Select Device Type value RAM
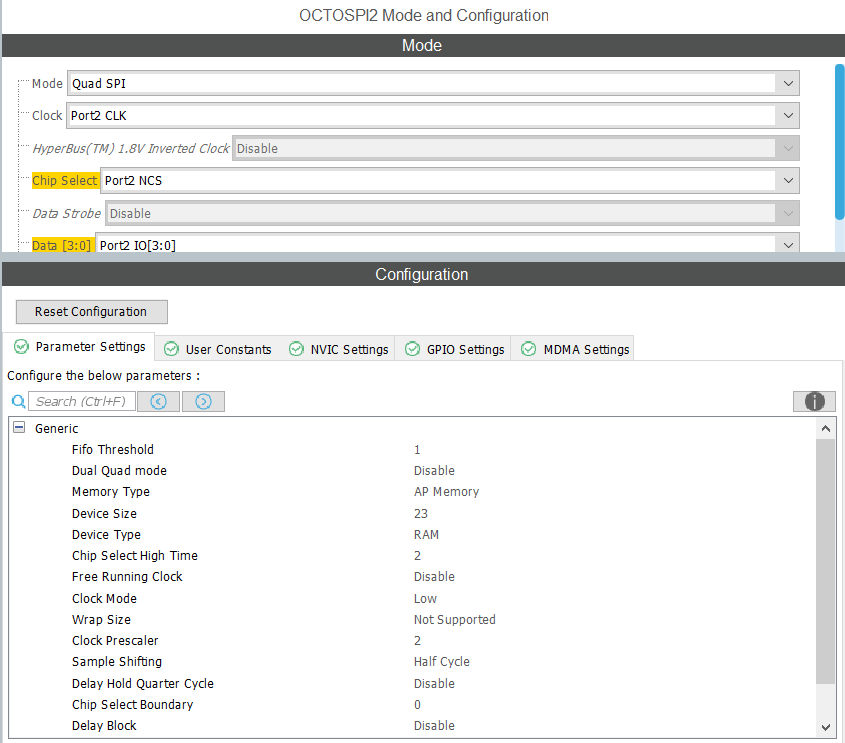 coord(426,534)
